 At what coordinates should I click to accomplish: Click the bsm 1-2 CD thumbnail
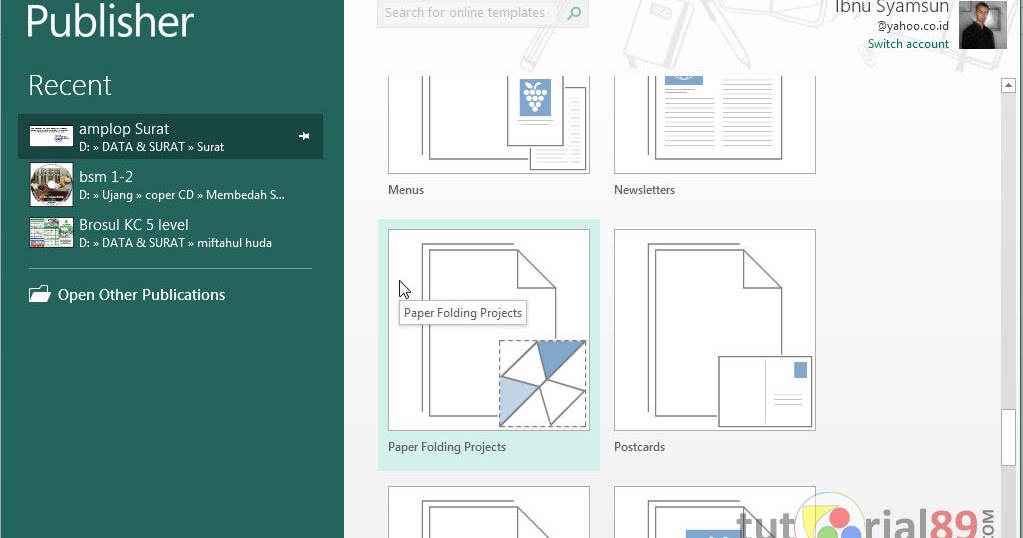[x=52, y=185]
